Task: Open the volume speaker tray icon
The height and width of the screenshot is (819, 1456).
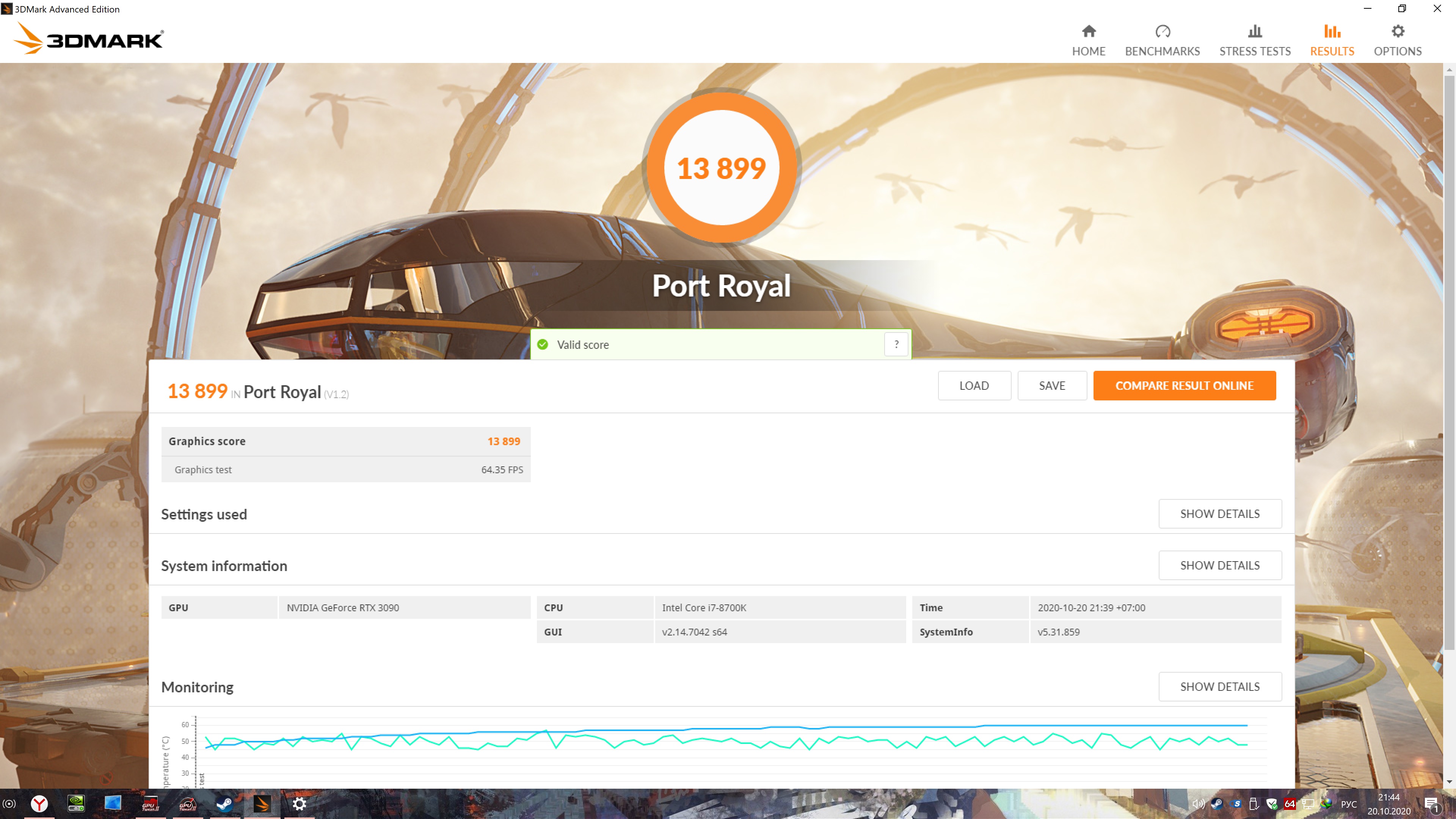Action: (x=1198, y=804)
